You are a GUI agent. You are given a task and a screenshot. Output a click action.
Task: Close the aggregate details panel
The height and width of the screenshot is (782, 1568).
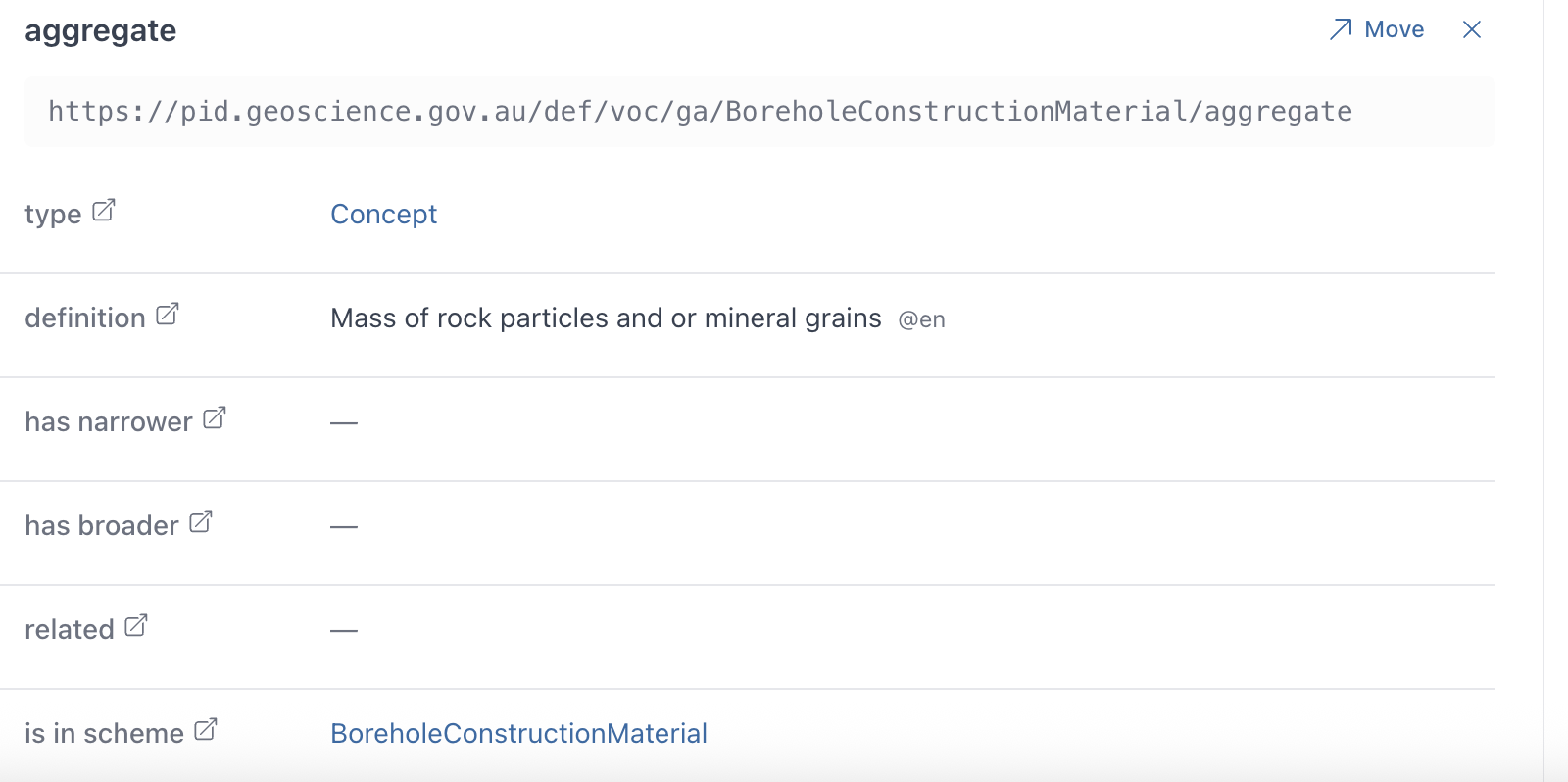[x=1472, y=29]
